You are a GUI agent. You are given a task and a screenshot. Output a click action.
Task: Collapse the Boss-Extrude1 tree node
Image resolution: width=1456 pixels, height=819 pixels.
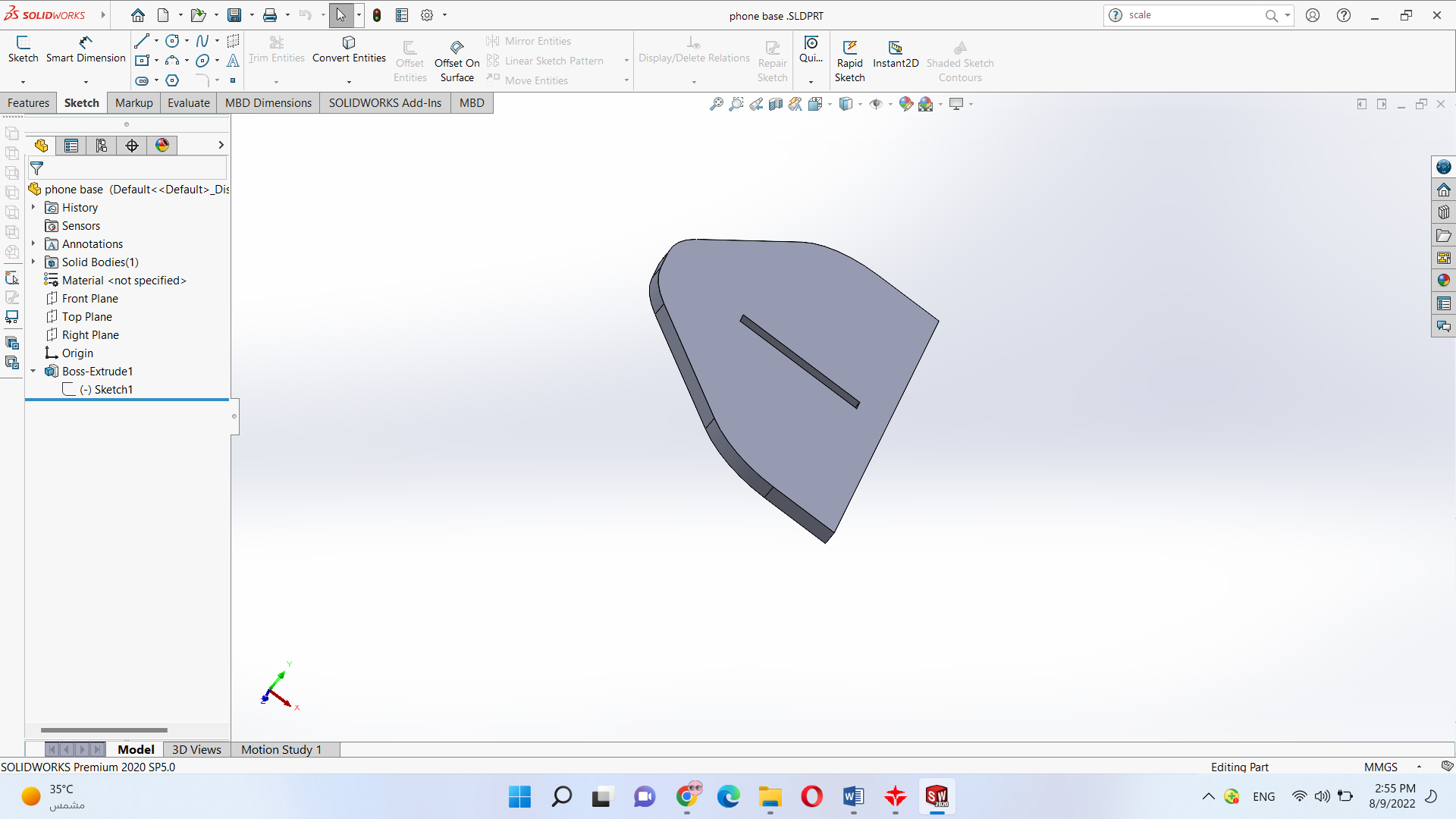point(33,372)
